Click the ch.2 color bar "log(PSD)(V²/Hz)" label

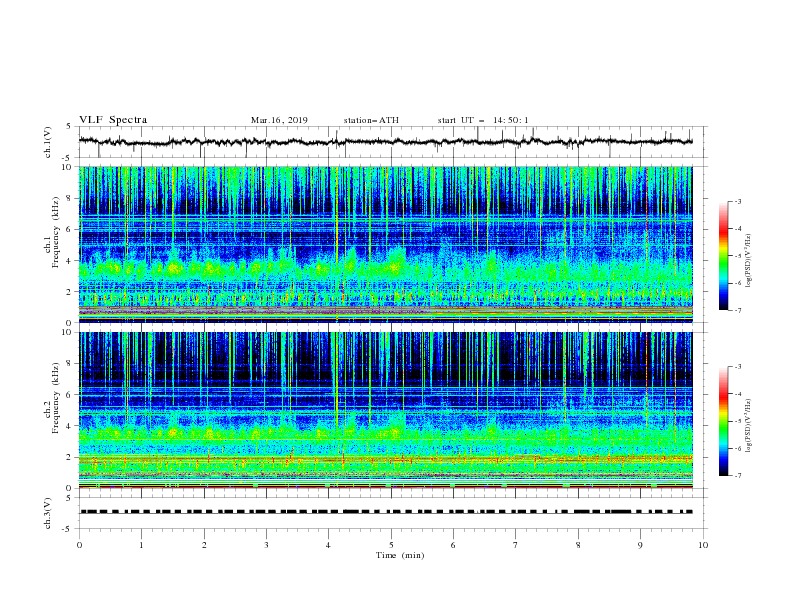(749, 426)
